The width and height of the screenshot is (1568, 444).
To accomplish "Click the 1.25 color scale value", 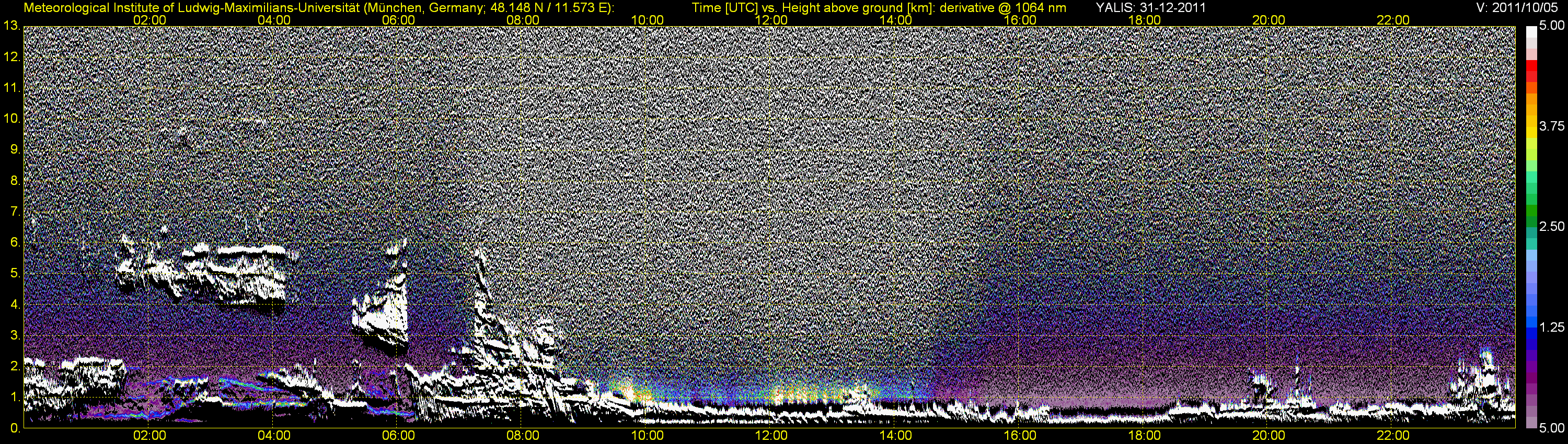I will (1552, 327).
